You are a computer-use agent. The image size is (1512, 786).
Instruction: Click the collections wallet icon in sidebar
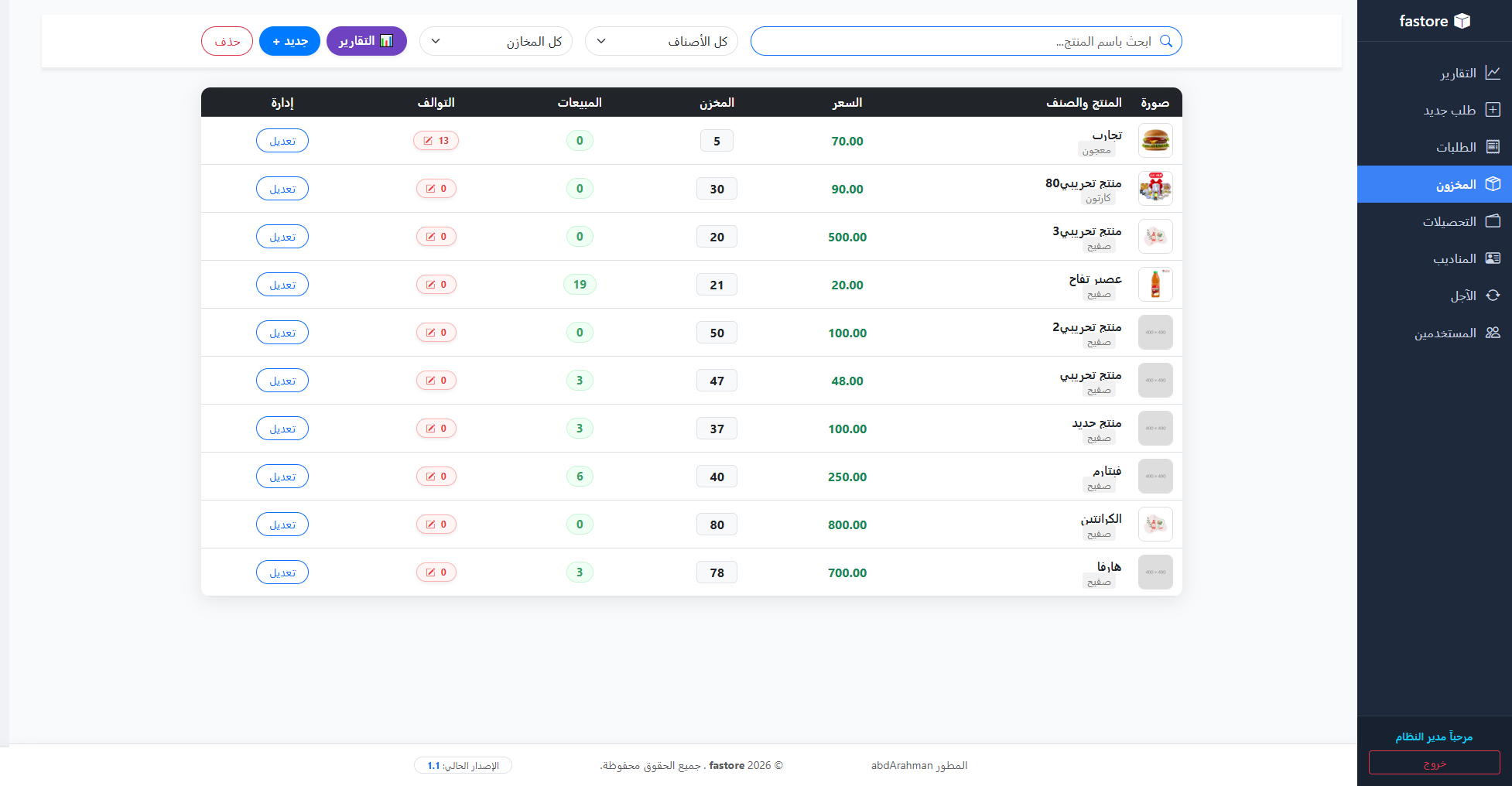1493,221
